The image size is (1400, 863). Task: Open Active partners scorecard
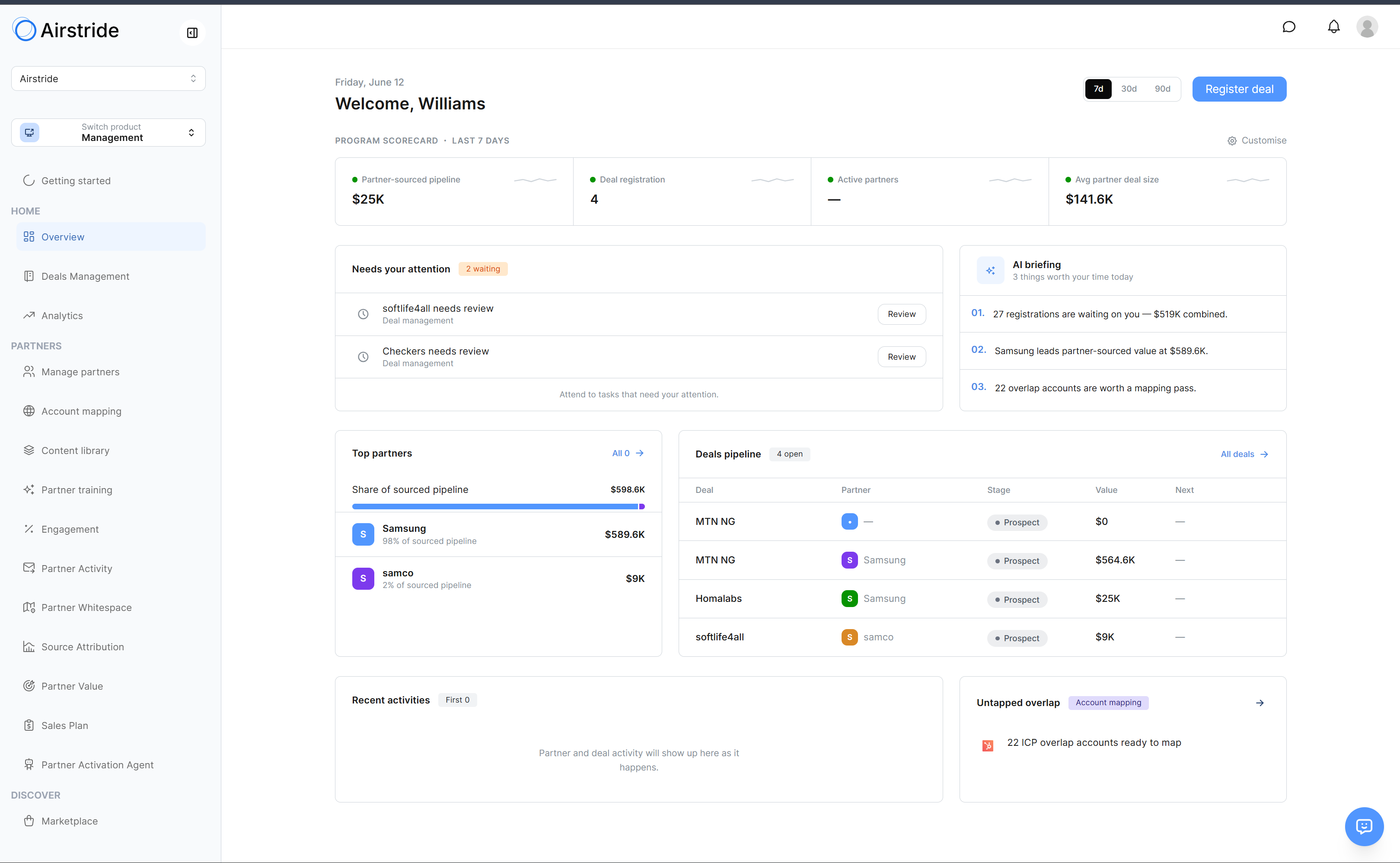click(x=930, y=192)
